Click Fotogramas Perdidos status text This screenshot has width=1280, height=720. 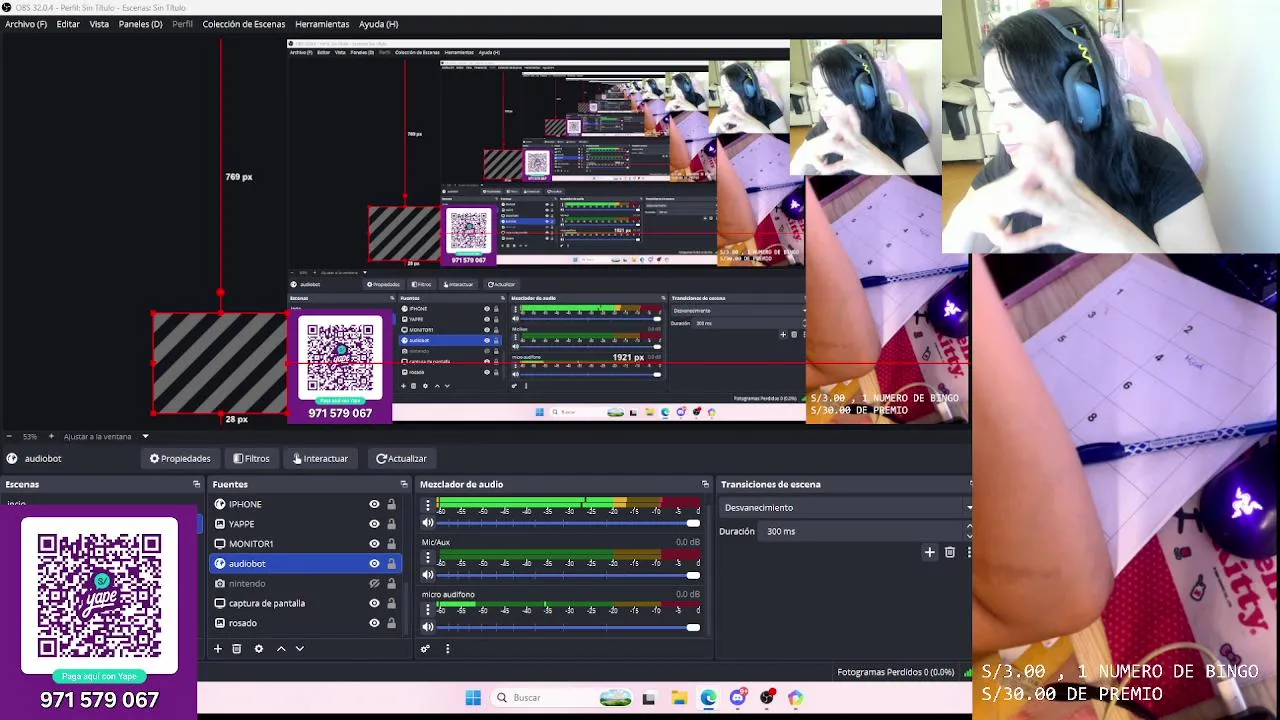(895, 672)
